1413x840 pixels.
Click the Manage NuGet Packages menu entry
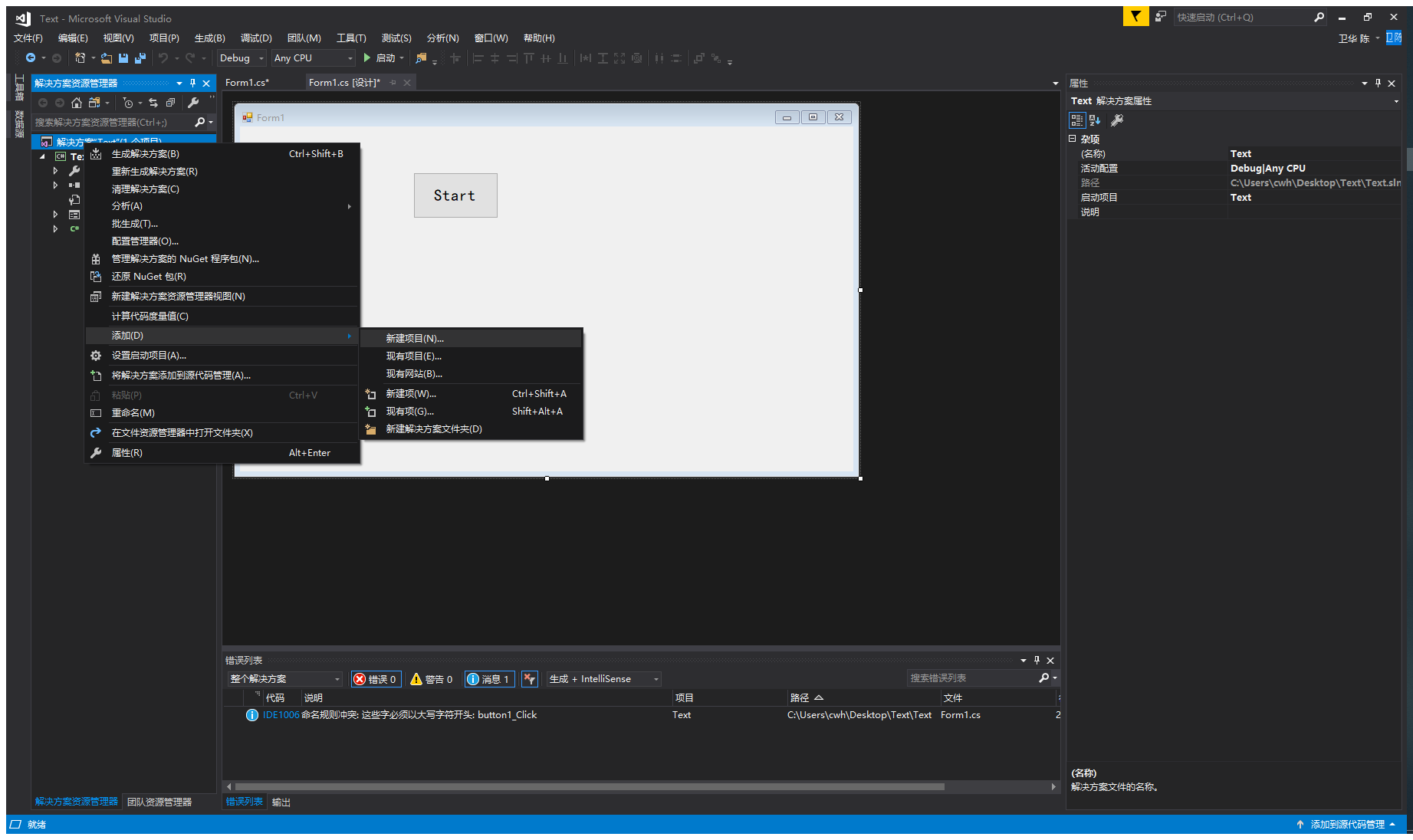[222, 259]
